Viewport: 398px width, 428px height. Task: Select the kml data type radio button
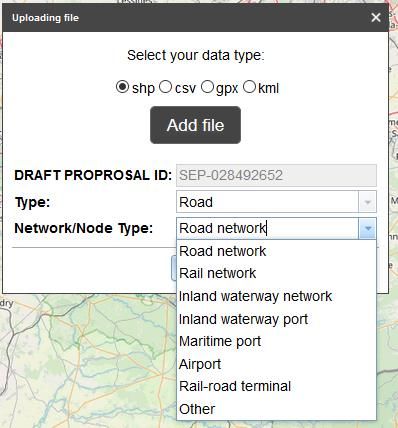(249, 87)
